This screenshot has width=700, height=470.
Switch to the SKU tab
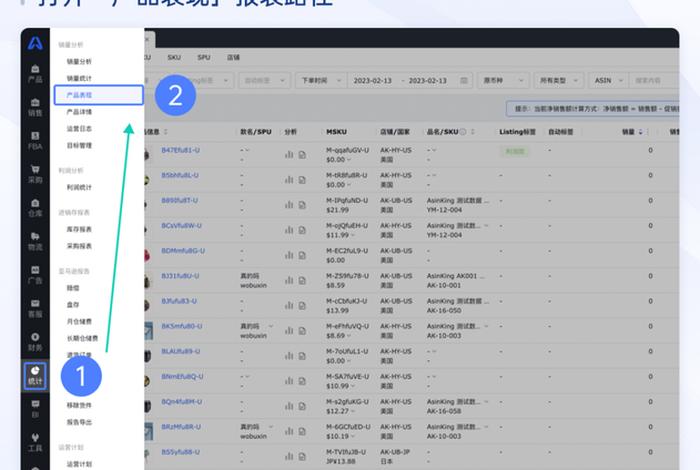coord(174,58)
